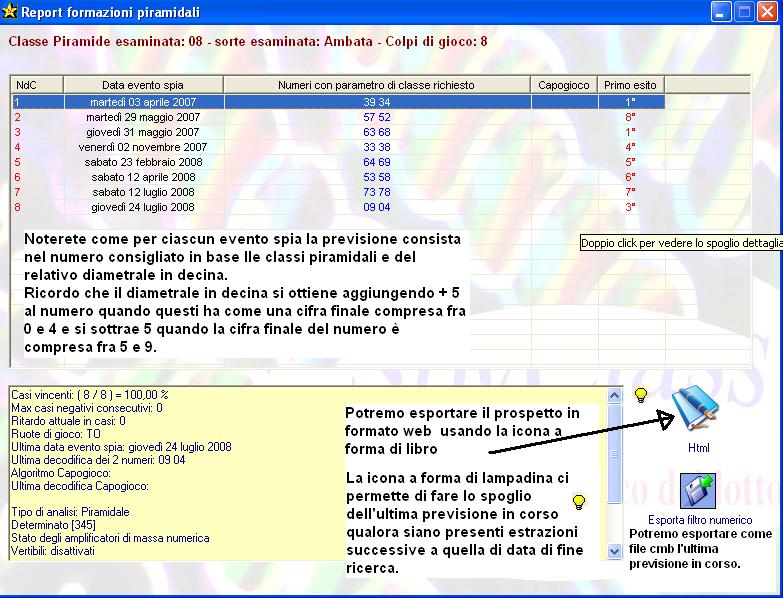Viewport: 783px width, 598px height.
Task: Click the Primo esito value 5°
Action: [x=631, y=162]
